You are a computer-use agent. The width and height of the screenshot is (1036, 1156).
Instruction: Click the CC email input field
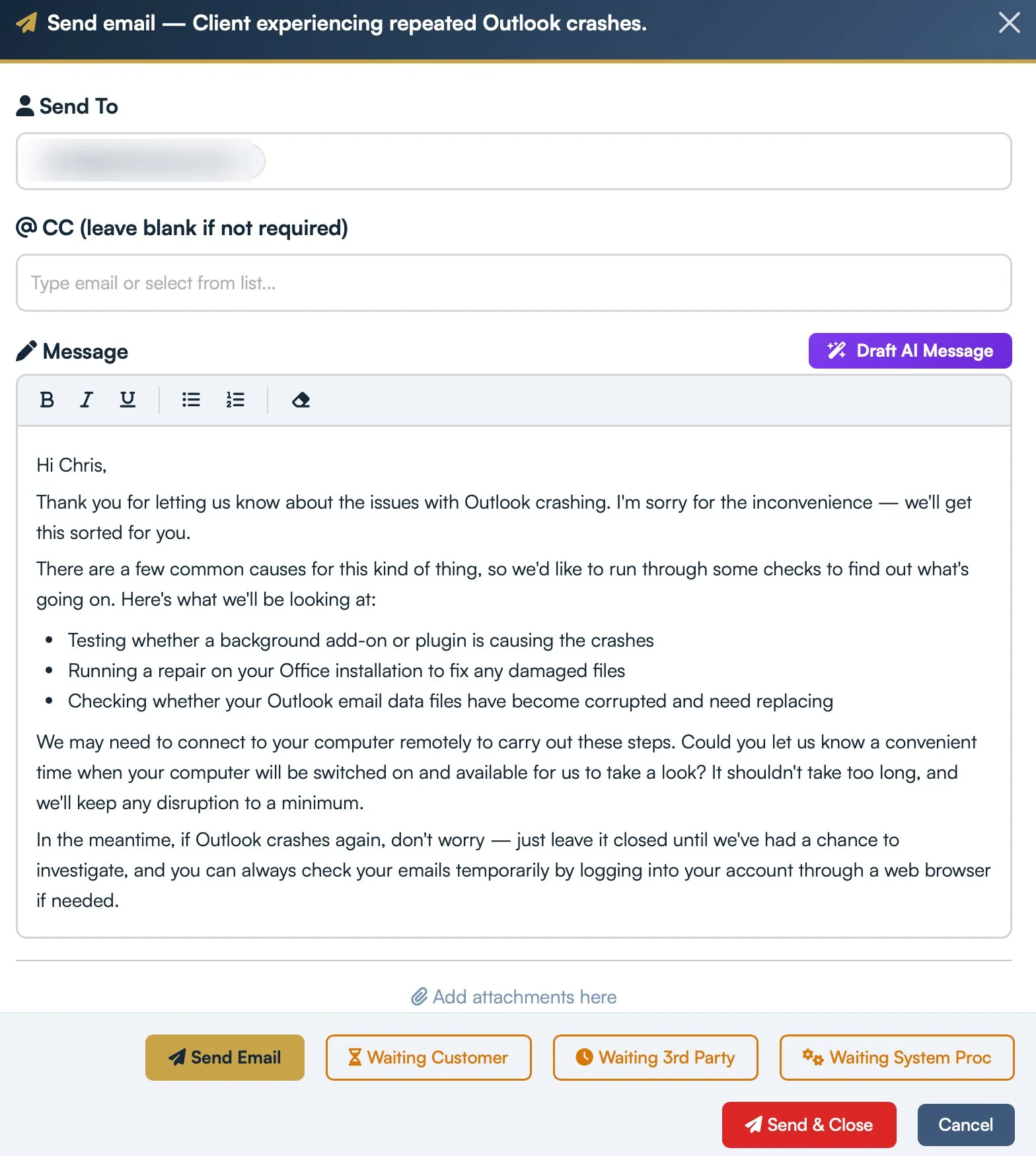click(x=514, y=283)
